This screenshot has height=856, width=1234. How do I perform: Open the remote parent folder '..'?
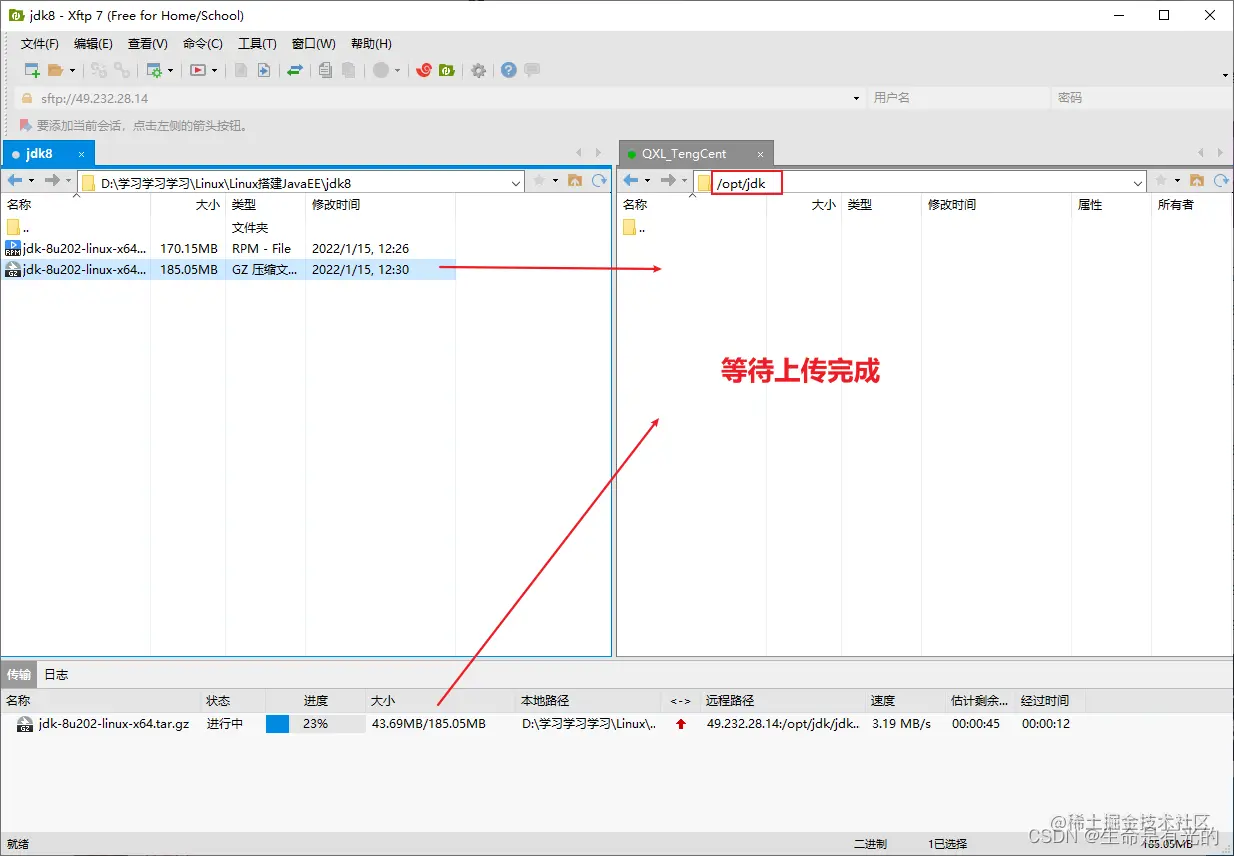click(634, 227)
